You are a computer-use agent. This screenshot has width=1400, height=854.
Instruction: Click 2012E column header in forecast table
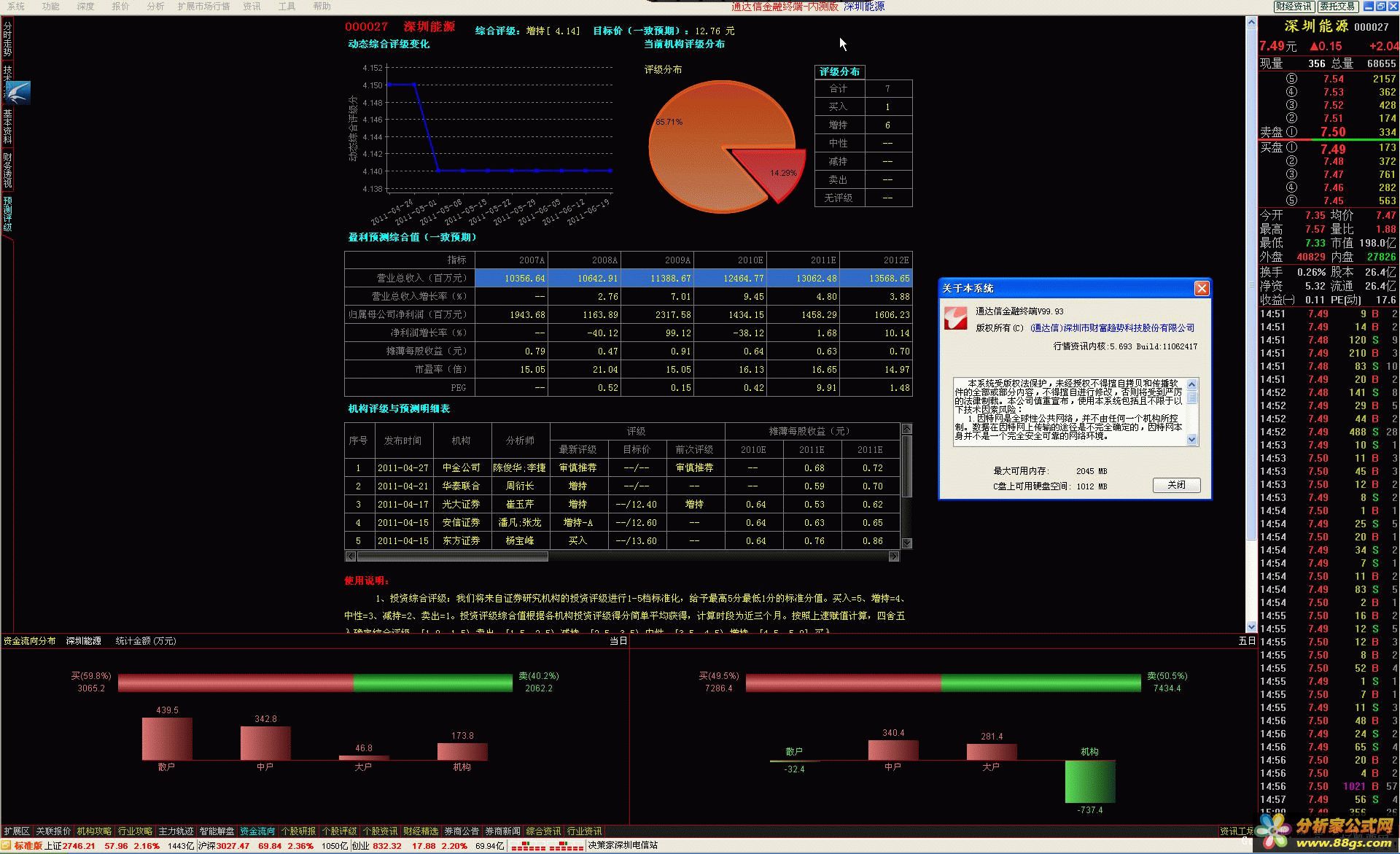tap(876, 260)
